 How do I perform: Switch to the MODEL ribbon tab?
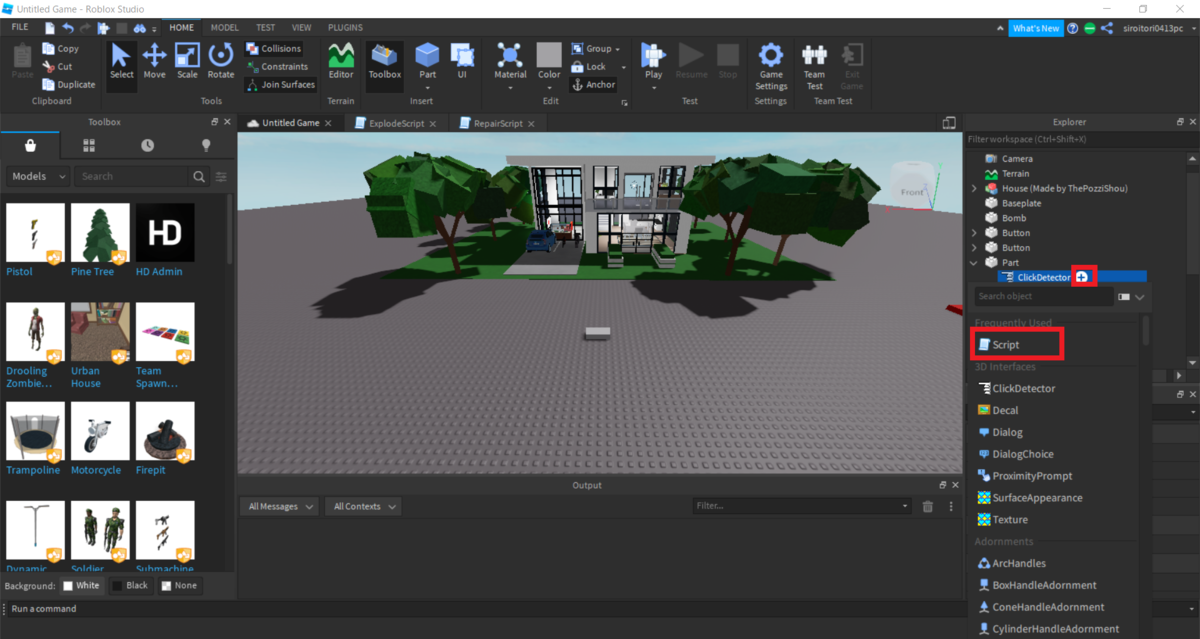pyautogui.click(x=224, y=28)
